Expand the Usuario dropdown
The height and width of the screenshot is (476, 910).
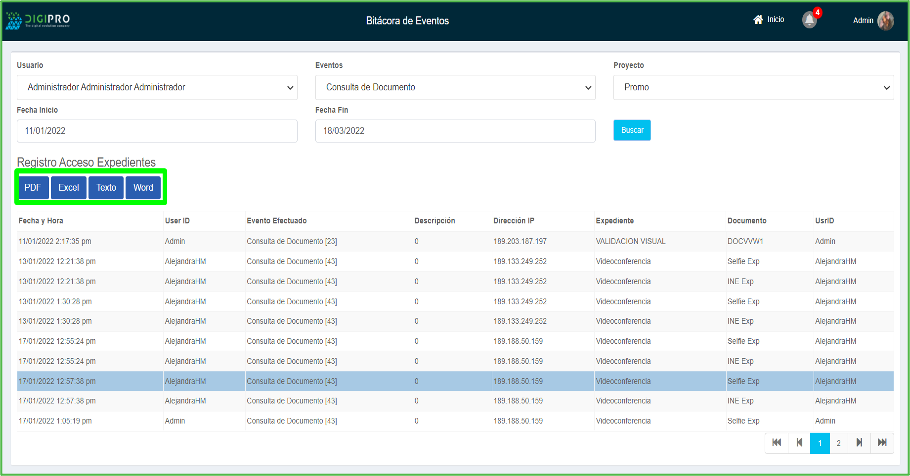[x=157, y=87]
